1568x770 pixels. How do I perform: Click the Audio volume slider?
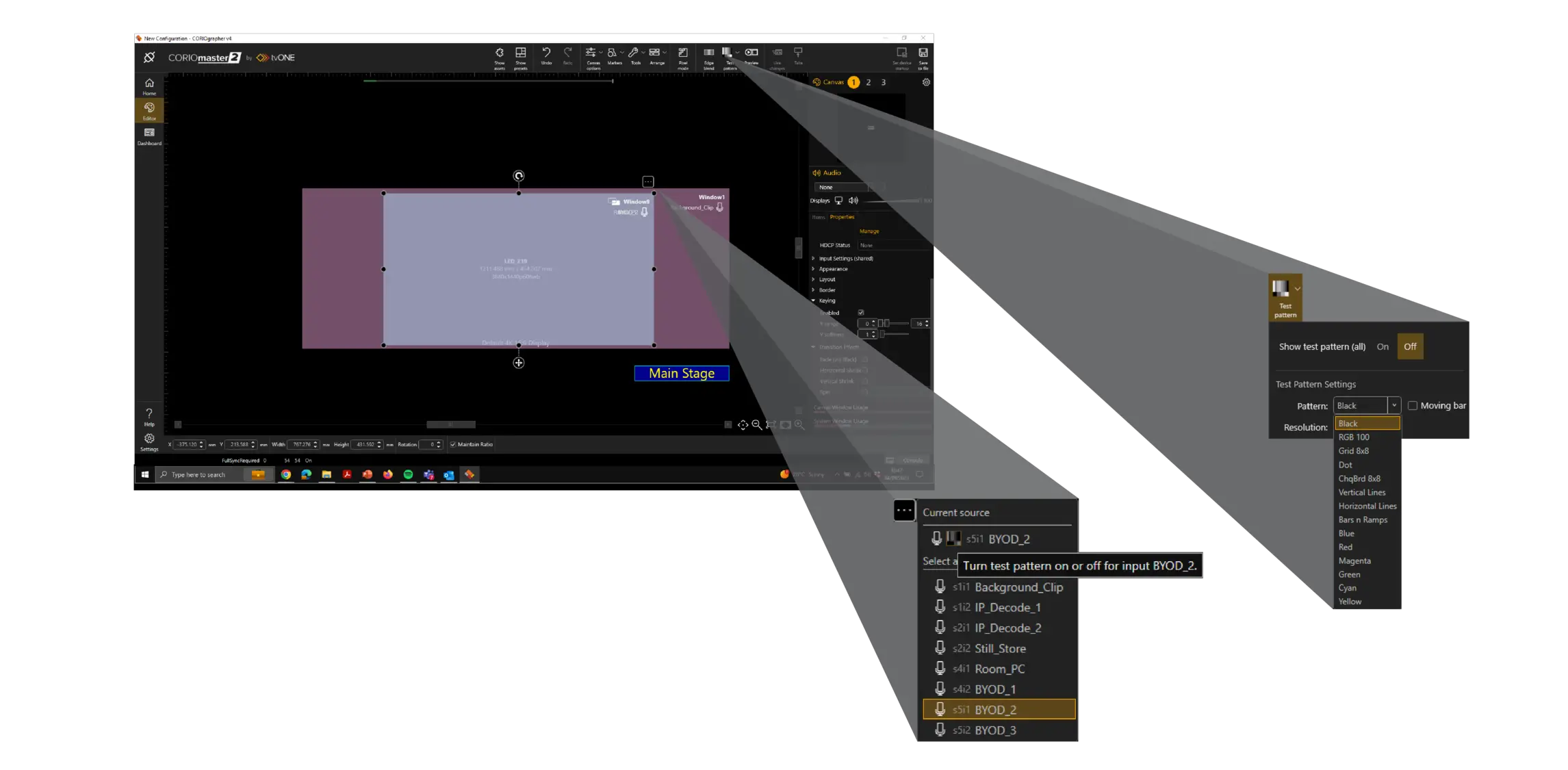pyautogui.click(x=892, y=201)
